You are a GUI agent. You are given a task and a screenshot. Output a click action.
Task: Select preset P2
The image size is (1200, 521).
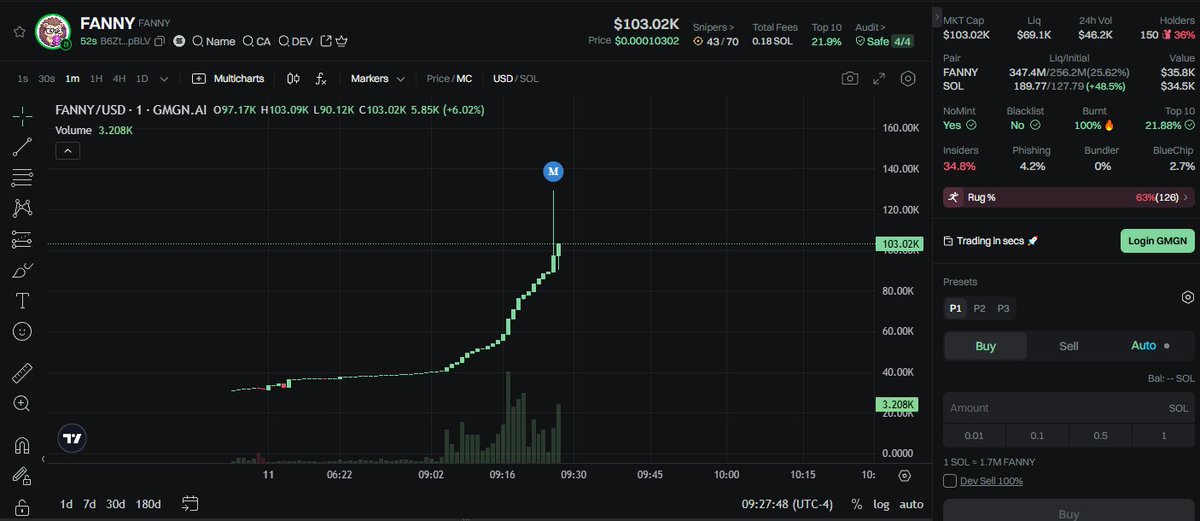979,308
